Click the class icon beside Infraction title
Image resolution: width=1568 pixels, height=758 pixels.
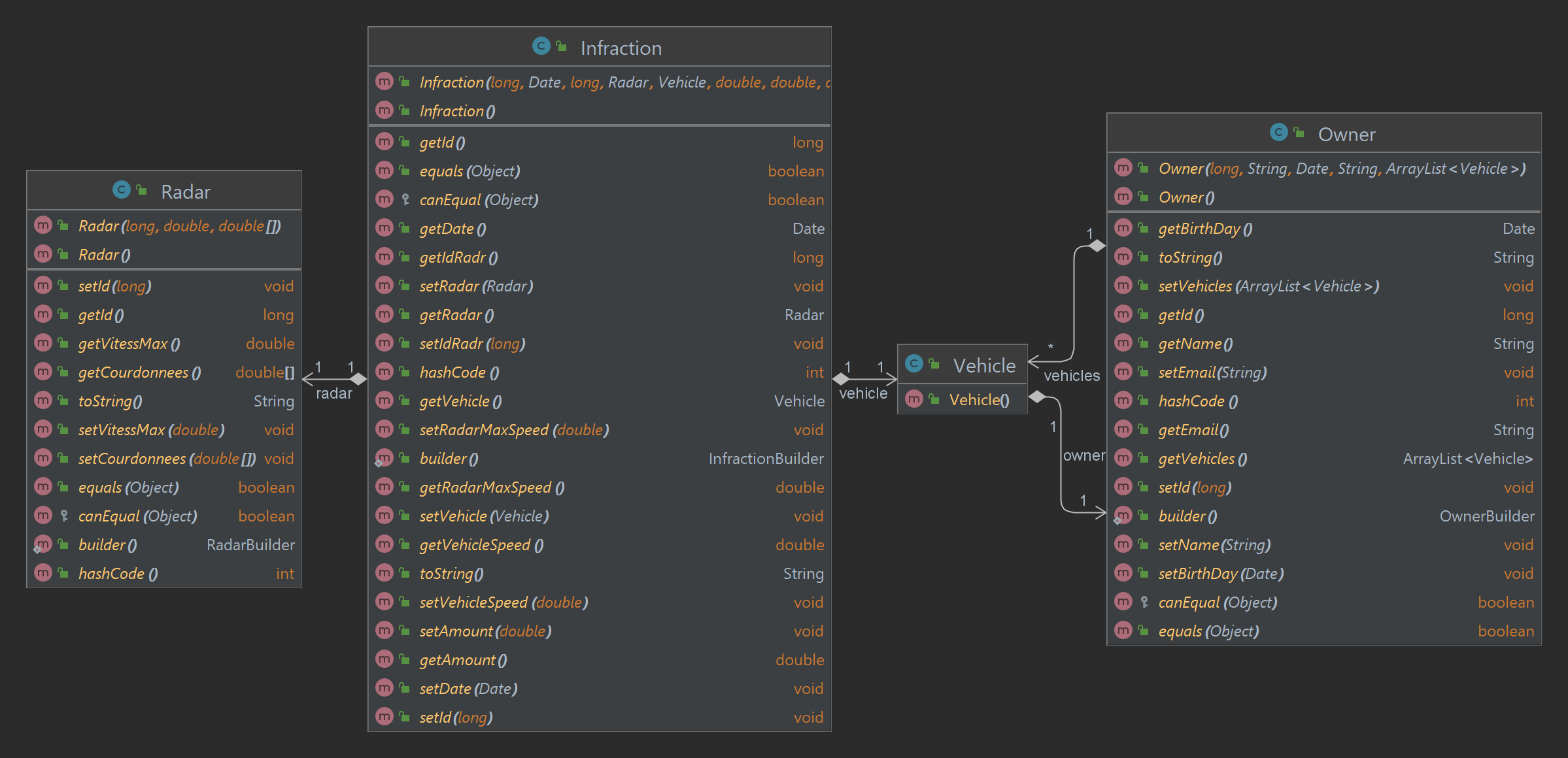(x=540, y=46)
